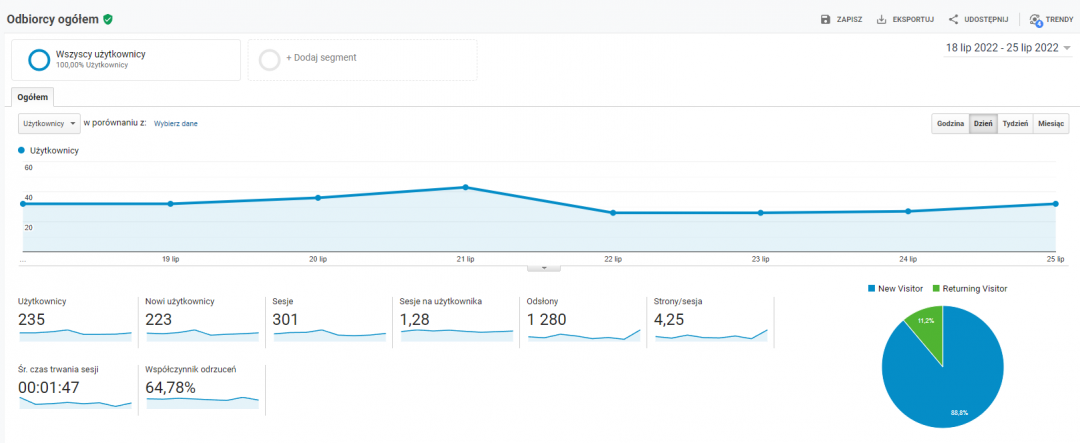
Task: Collapse the chart using the arrow below
Action: (543, 267)
